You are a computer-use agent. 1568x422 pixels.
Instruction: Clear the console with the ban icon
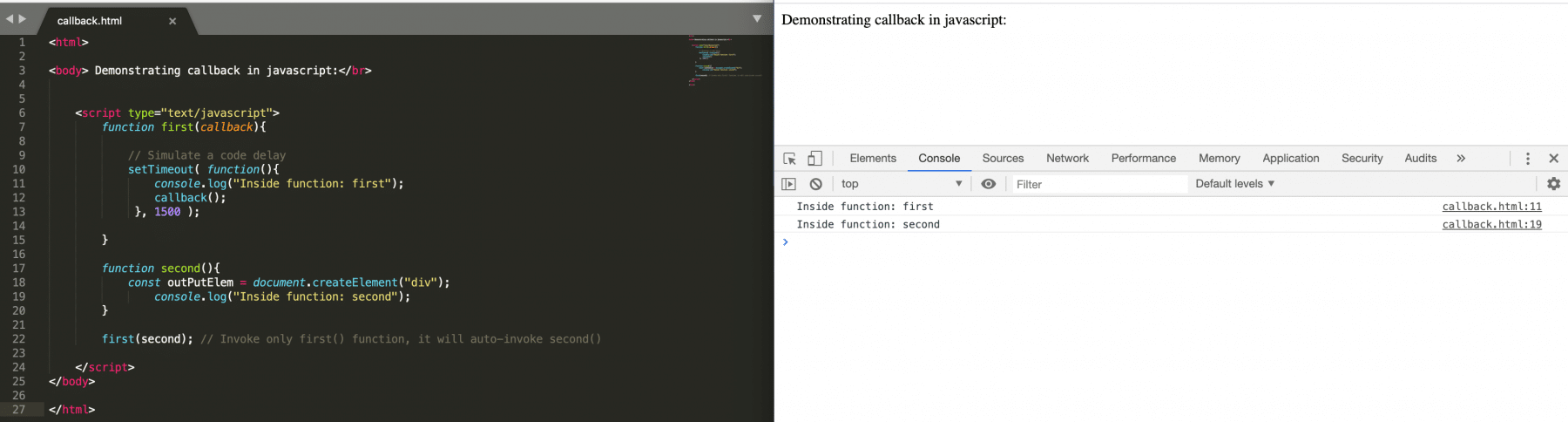[x=815, y=184]
